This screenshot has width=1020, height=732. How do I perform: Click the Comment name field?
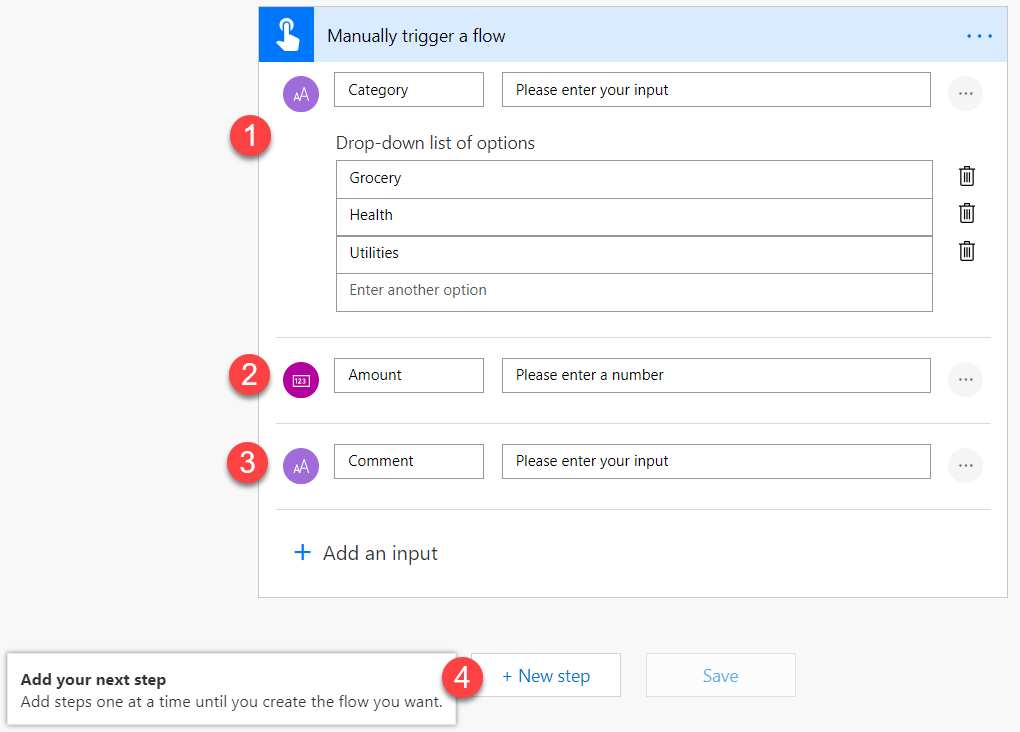408,461
